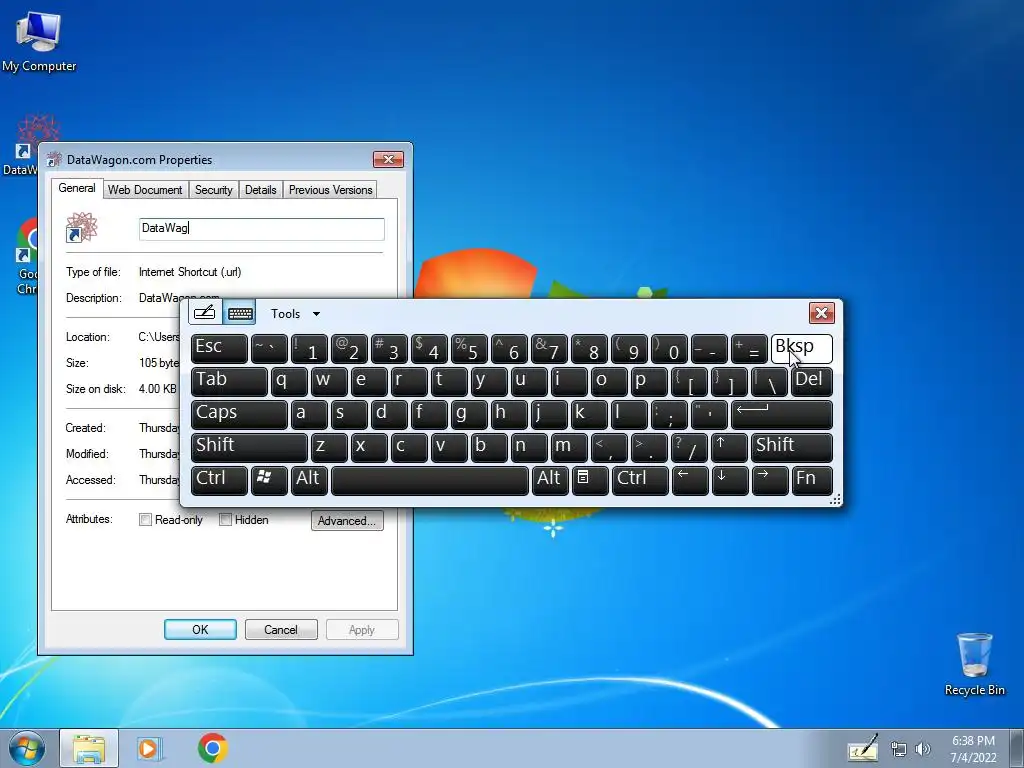The image size is (1024, 768).
Task: Confirm properties with OK button
Action: (x=200, y=630)
